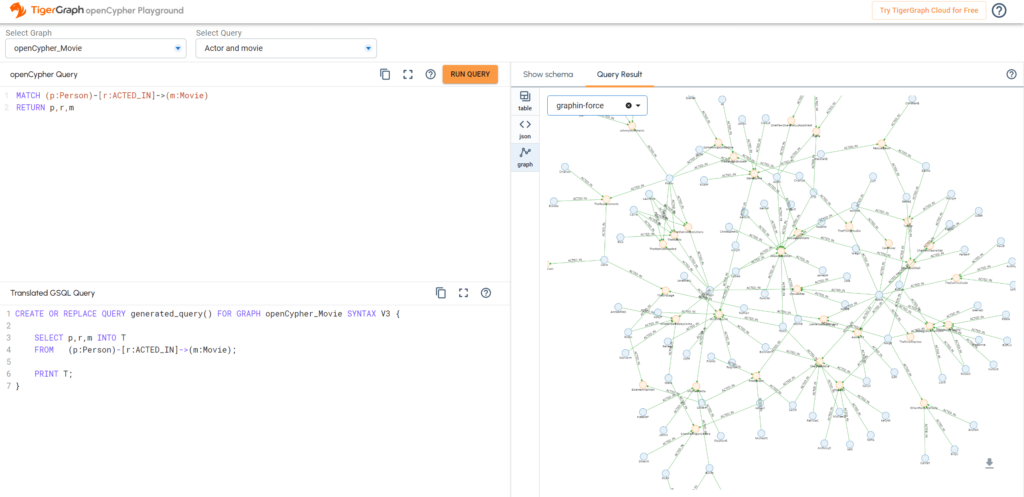The width and height of the screenshot is (1024, 497).
Task: Click the openCypher Playground header text
Action: [135, 11]
